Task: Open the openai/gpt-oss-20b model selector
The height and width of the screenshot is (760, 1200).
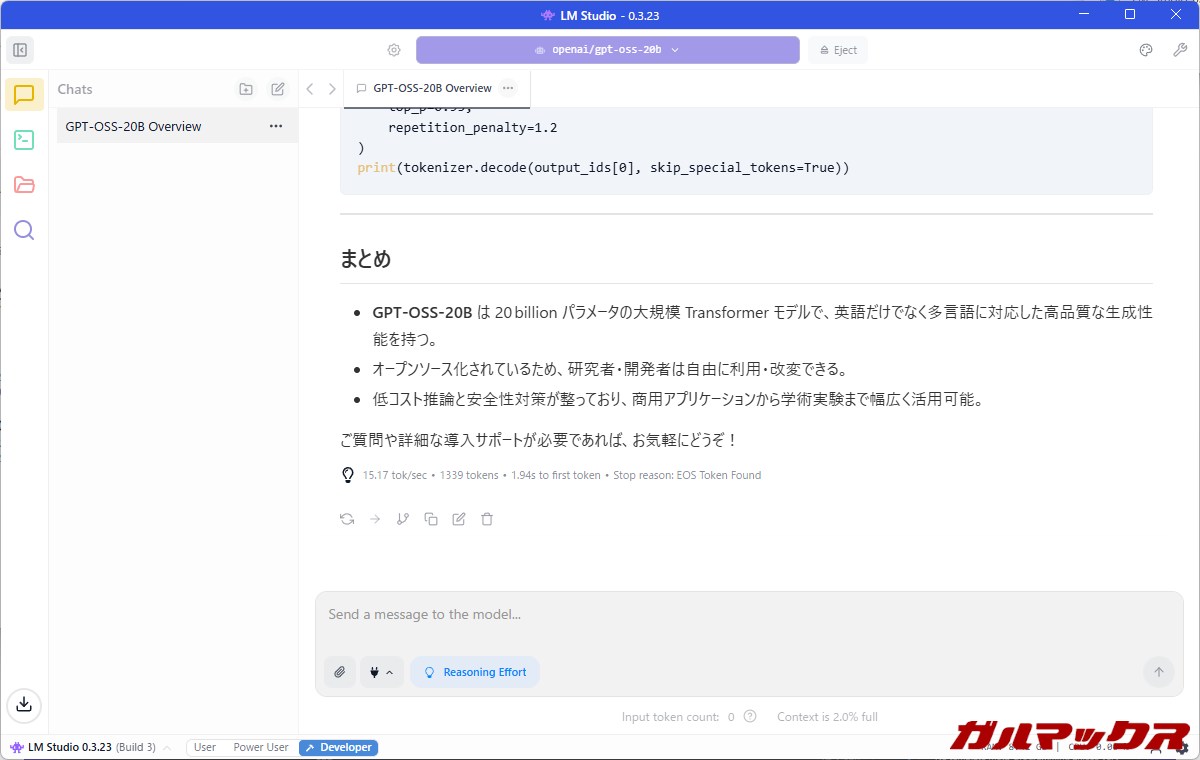Action: click(x=608, y=50)
